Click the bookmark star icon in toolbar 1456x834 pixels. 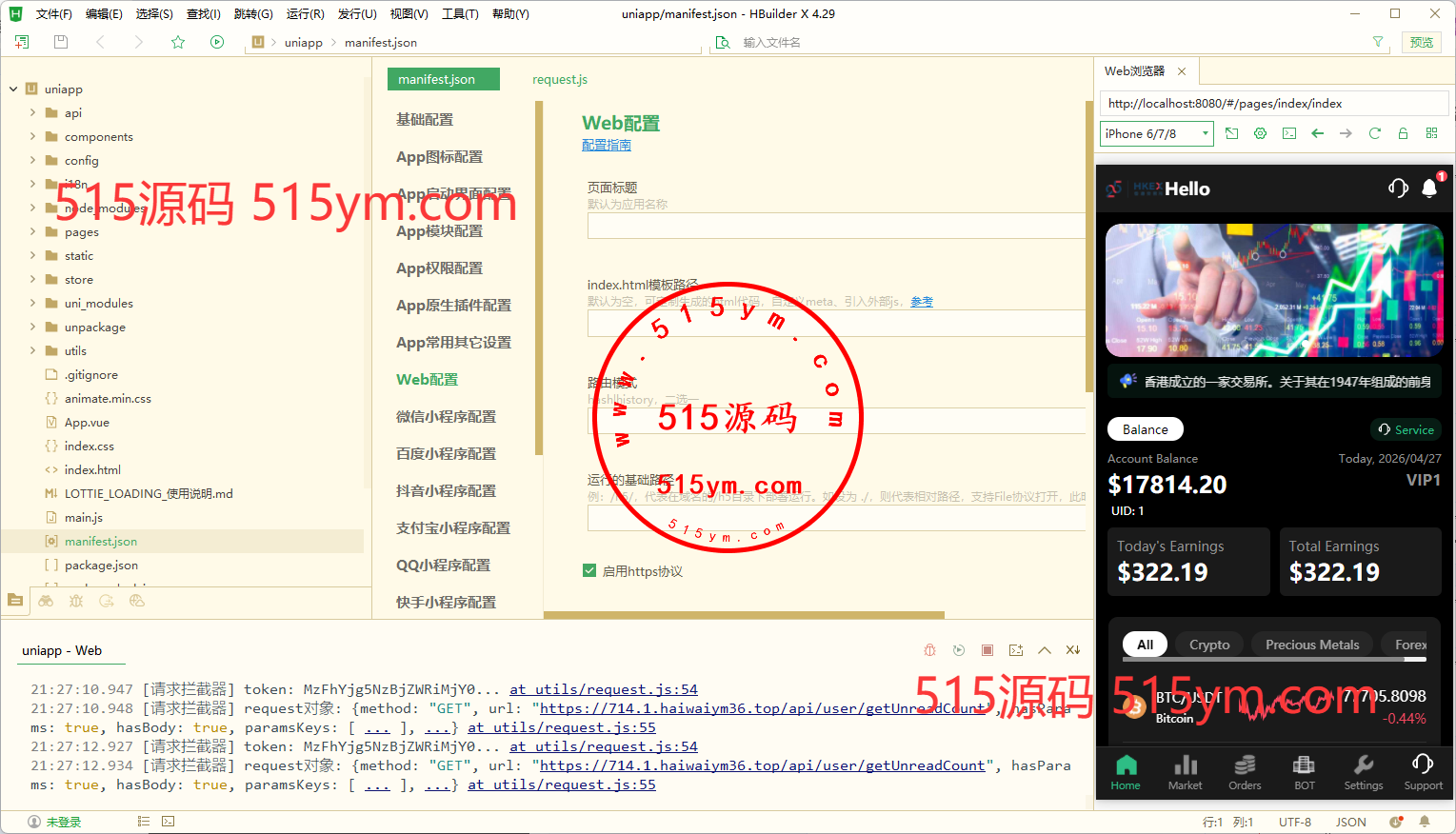[x=178, y=42]
